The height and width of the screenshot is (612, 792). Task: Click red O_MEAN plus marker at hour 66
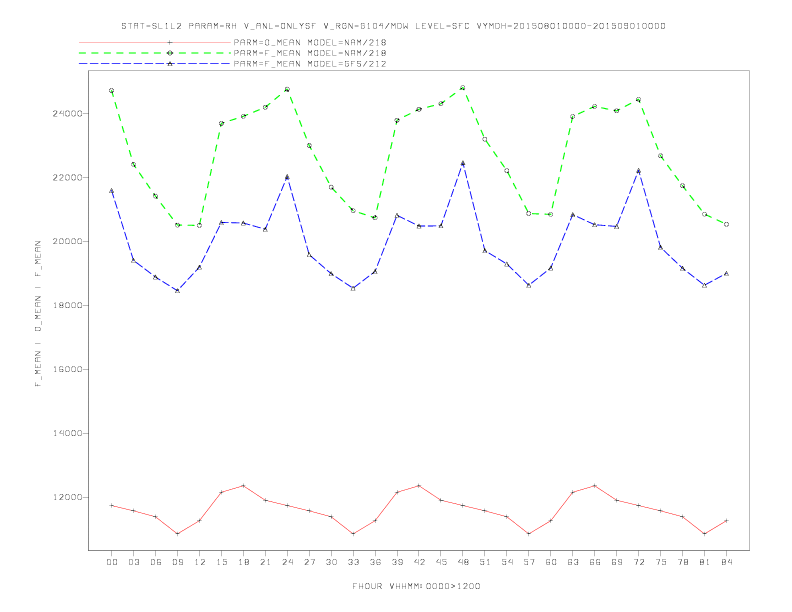pyautogui.click(x=595, y=486)
